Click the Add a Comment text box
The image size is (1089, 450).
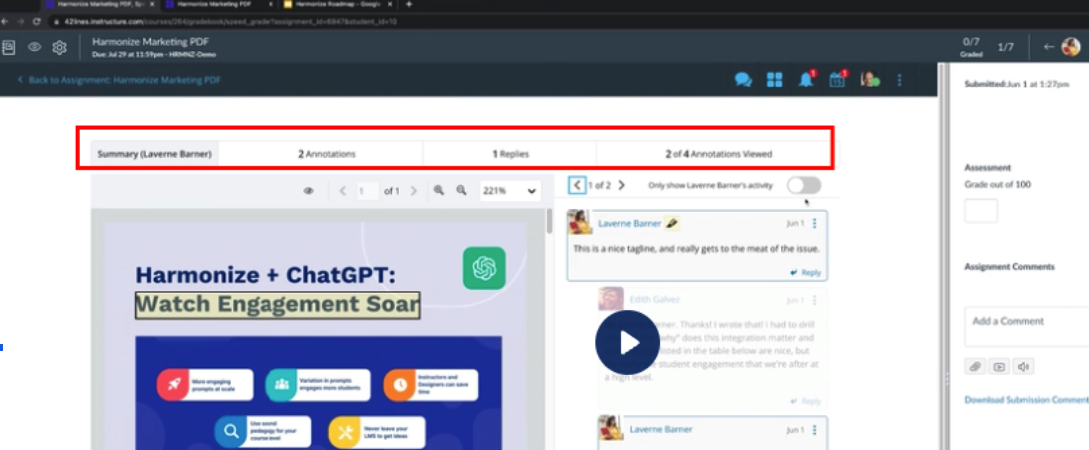pos(1026,326)
